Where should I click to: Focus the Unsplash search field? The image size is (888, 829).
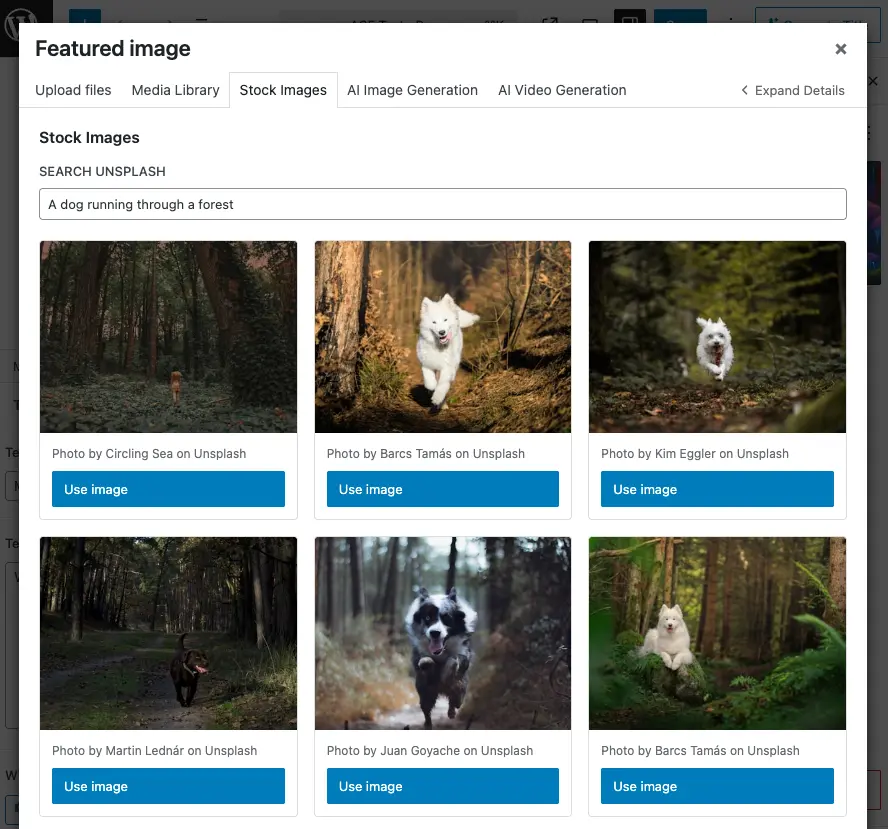442,204
